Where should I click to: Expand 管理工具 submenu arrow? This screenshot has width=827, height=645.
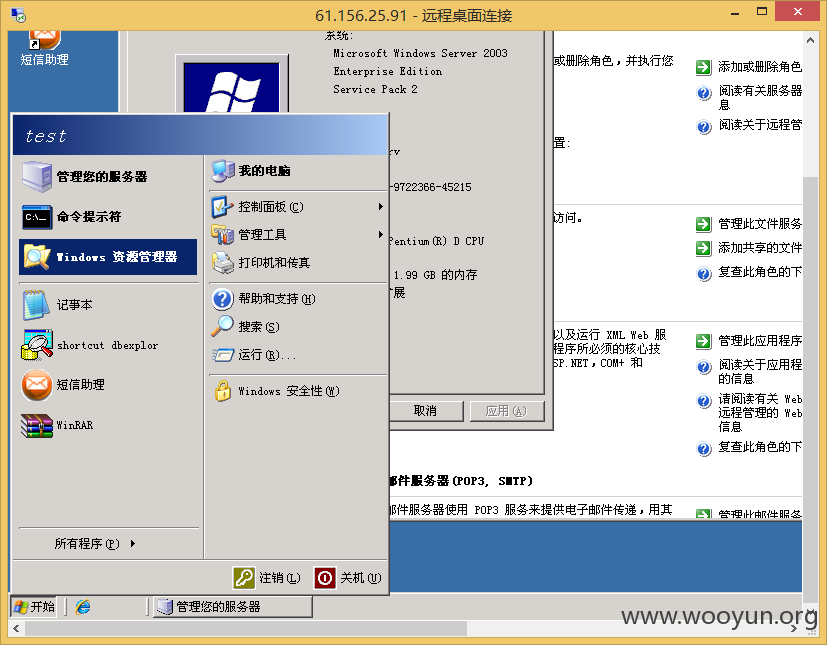(380, 234)
